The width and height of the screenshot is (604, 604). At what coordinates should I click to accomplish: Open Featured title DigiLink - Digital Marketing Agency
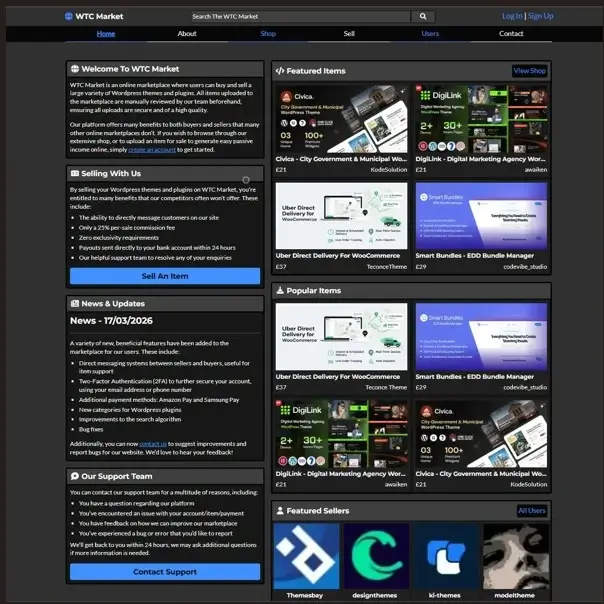(481, 159)
